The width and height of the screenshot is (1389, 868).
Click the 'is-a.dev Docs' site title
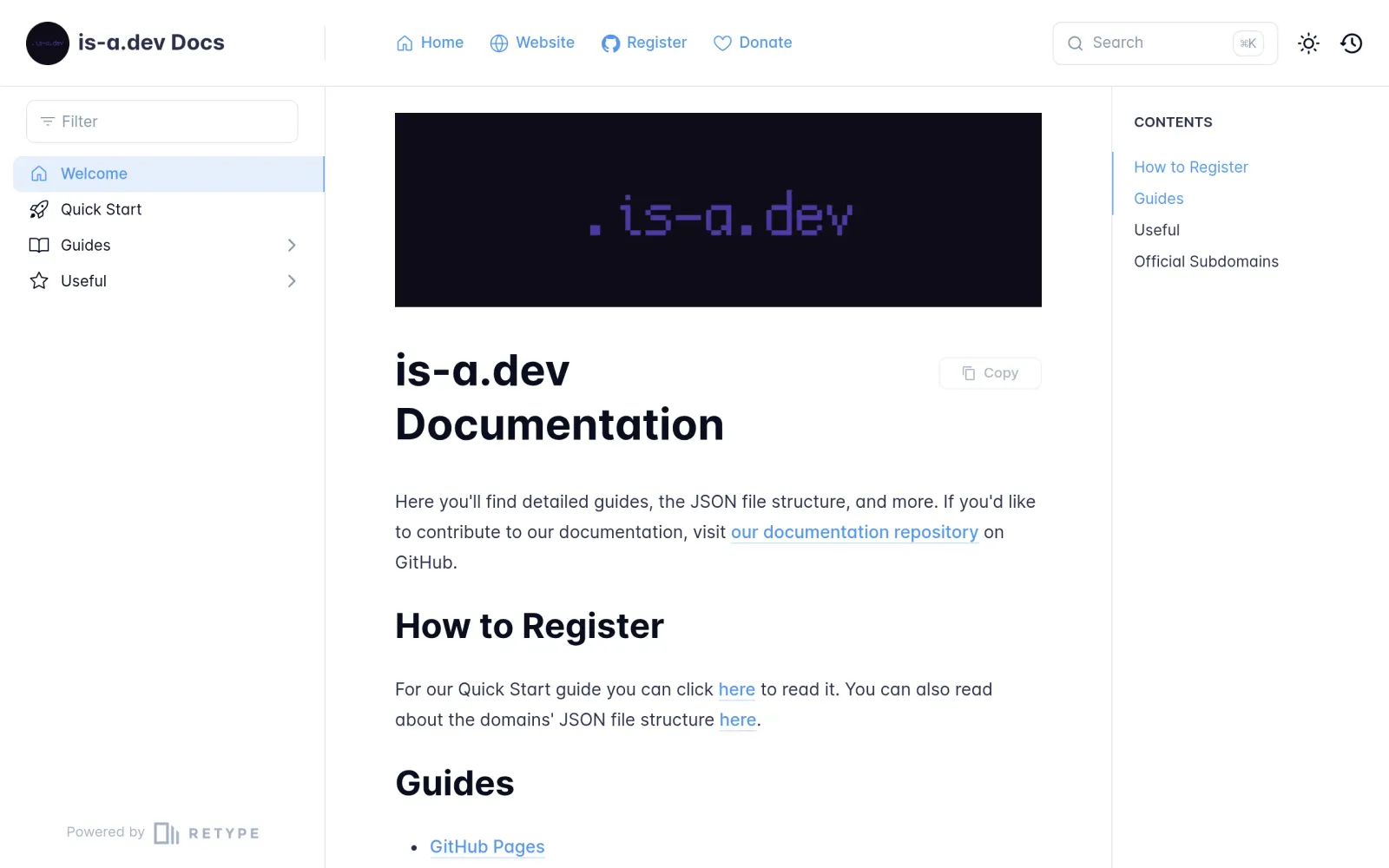click(151, 43)
